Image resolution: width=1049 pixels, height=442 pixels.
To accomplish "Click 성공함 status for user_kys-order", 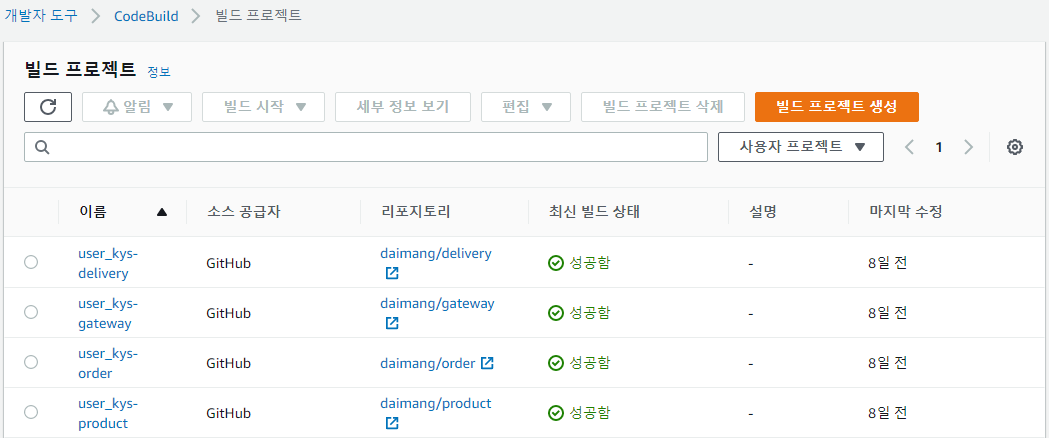I will 589,362.
